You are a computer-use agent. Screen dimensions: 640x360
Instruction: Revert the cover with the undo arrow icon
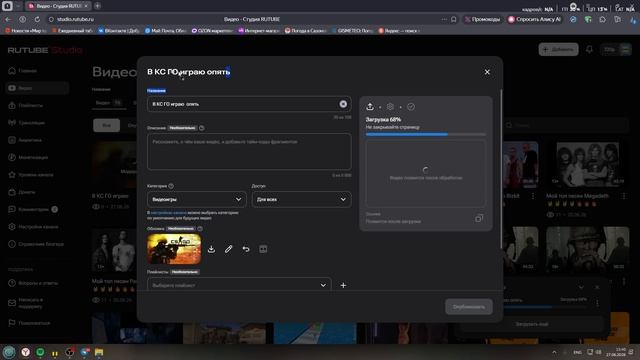[x=246, y=249]
